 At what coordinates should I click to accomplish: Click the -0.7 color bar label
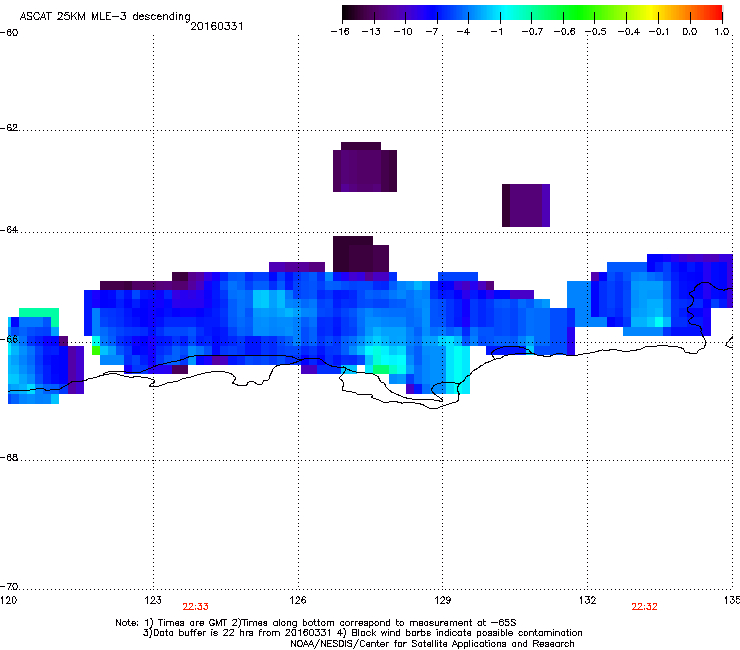click(x=532, y=32)
